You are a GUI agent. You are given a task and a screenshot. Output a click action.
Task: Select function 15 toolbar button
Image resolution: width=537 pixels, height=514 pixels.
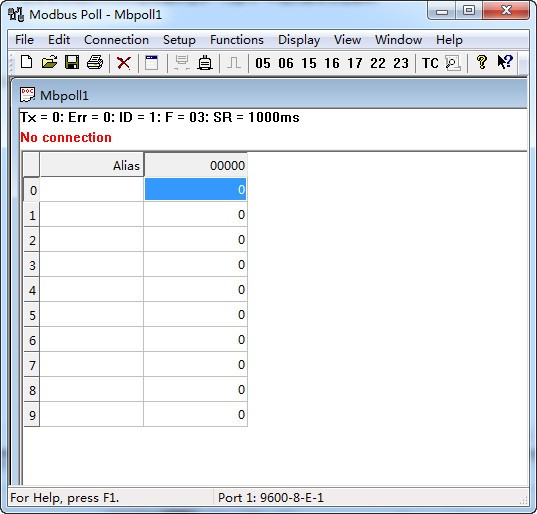point(309,63)
